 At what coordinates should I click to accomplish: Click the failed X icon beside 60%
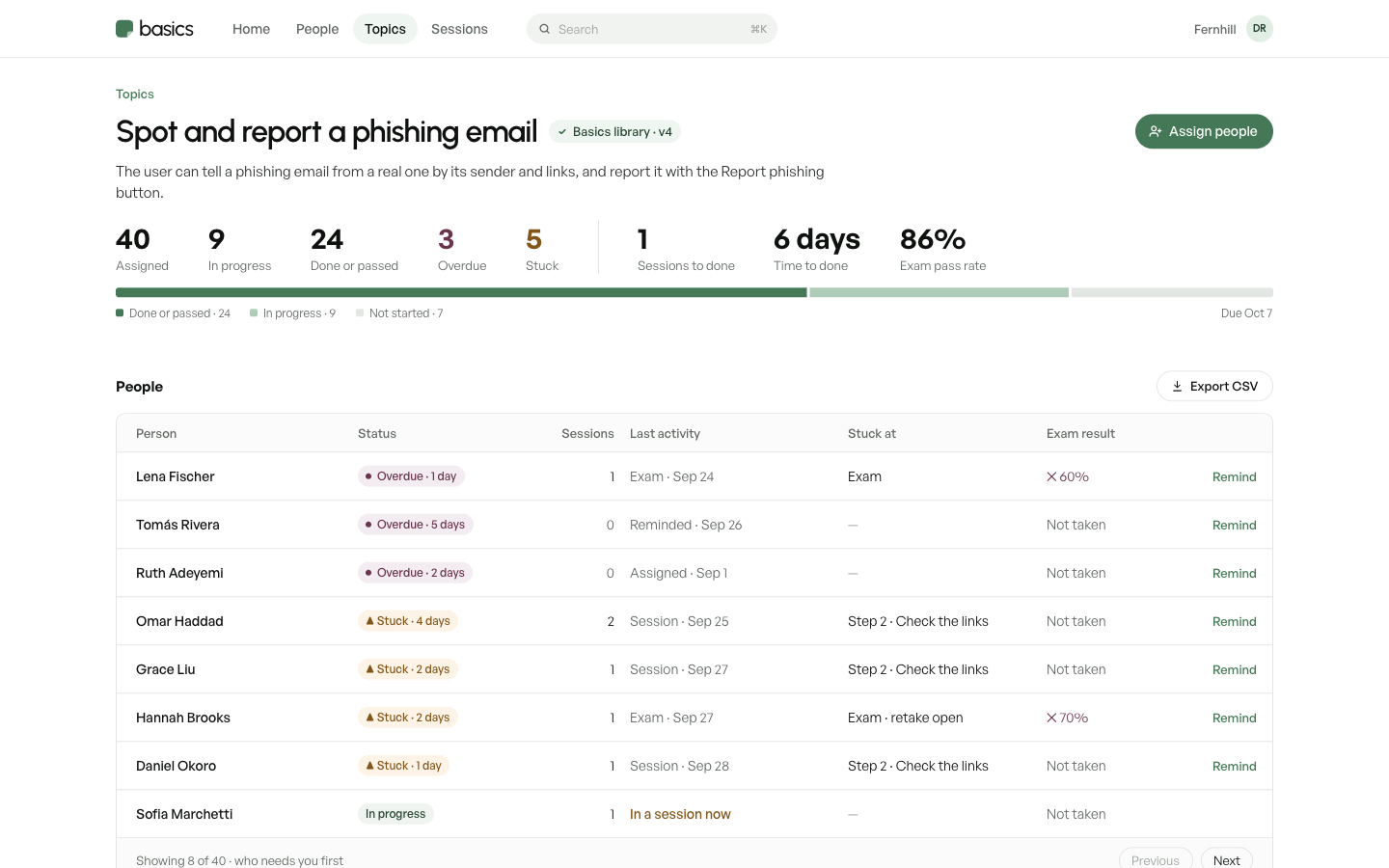(1051, 476)
